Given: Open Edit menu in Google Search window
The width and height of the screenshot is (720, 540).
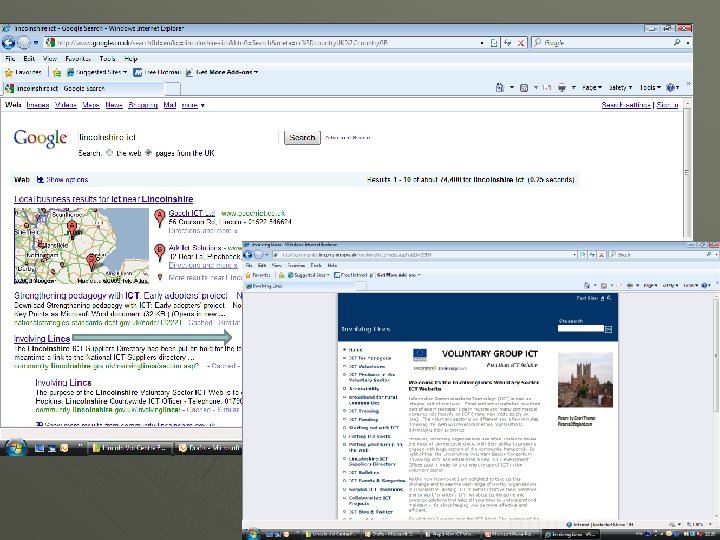Looking at the screenshot, I should (29, 58).
